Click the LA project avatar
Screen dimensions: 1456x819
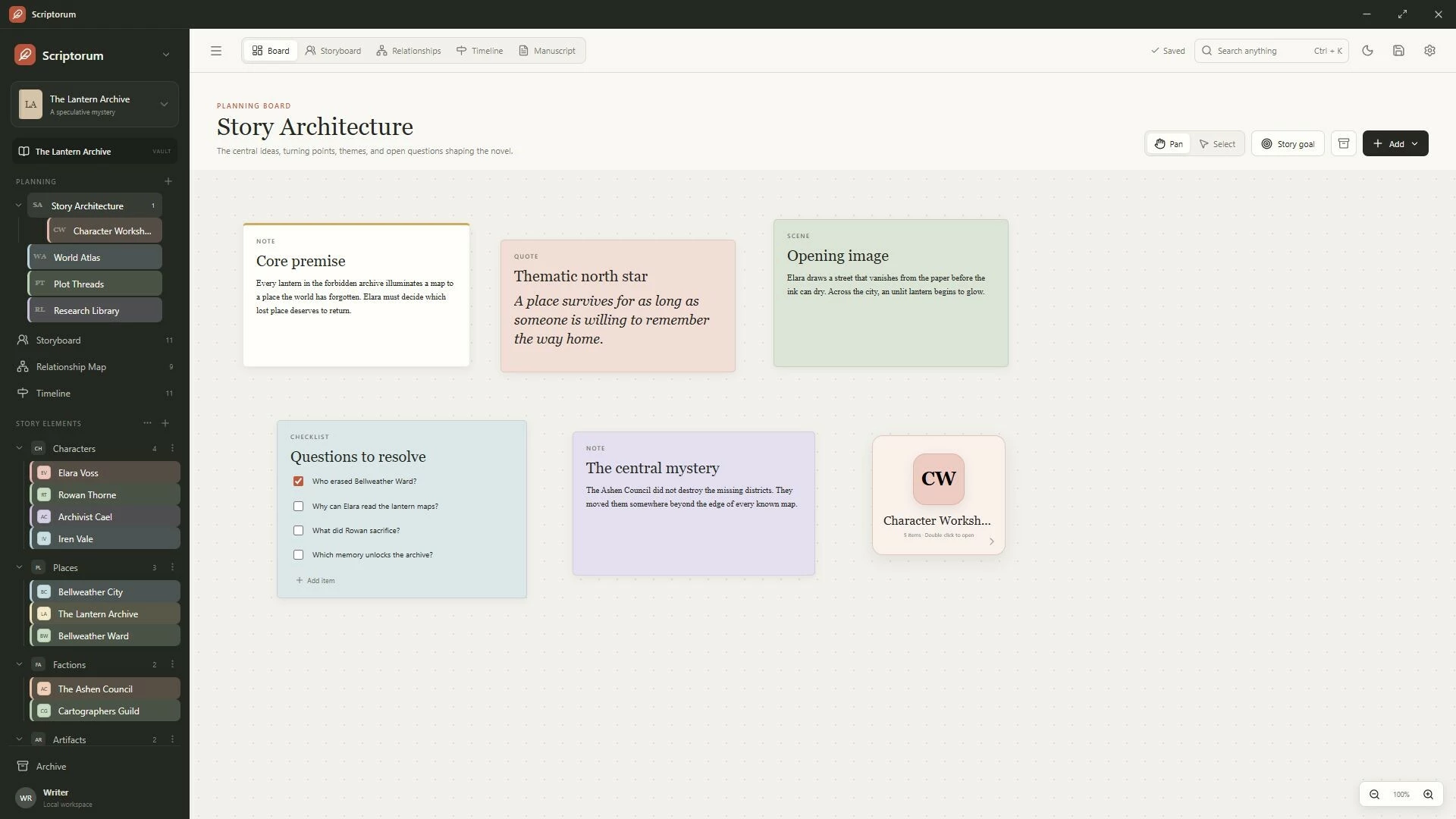[x=30, y=104]
